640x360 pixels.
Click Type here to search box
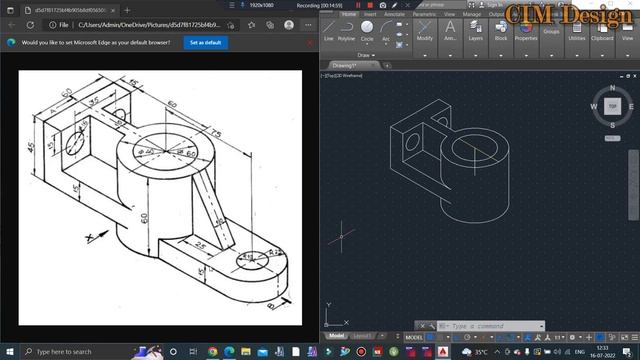coord(76,351)
